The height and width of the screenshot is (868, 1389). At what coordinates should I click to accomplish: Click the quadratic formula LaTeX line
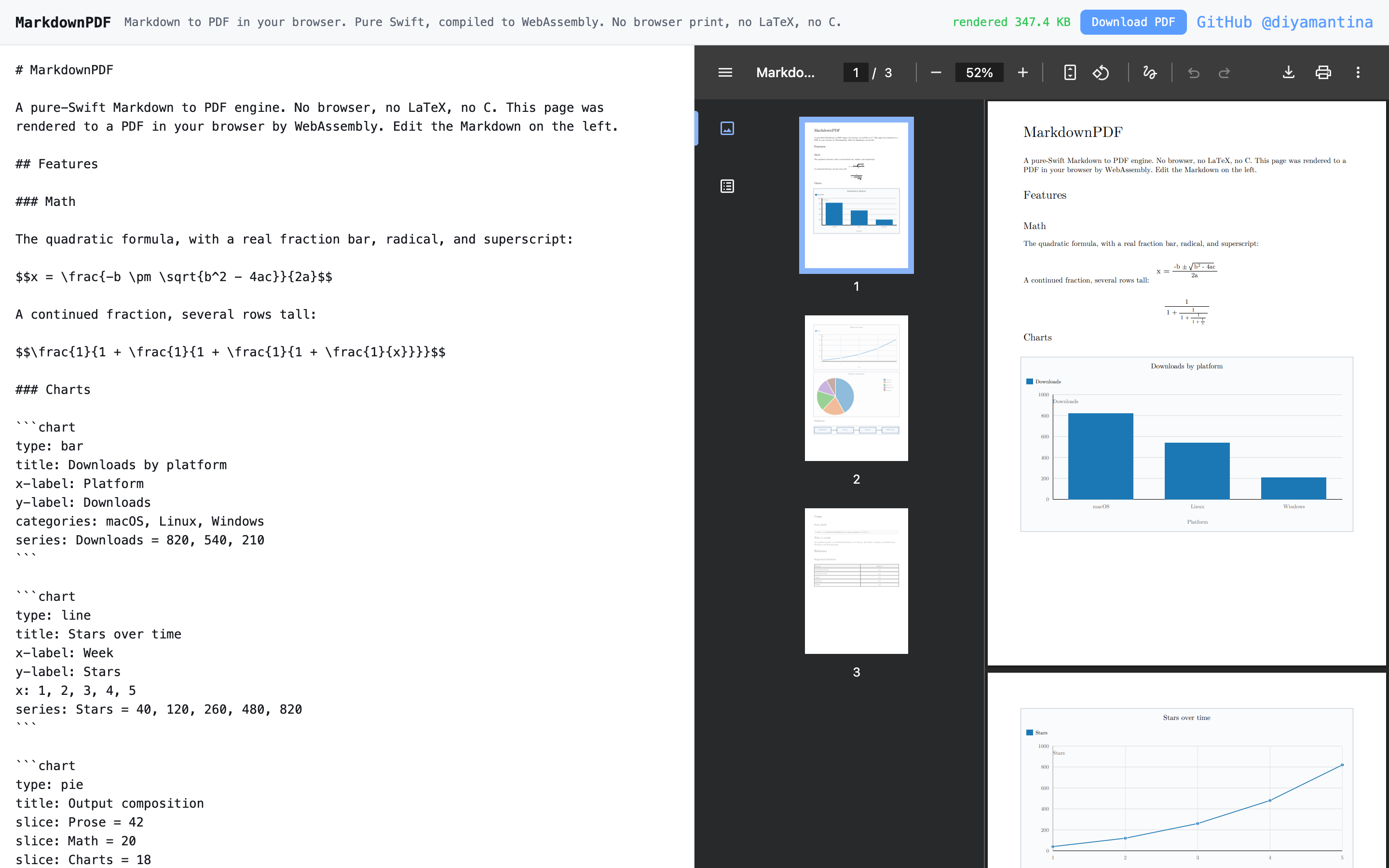coord(174,277)
